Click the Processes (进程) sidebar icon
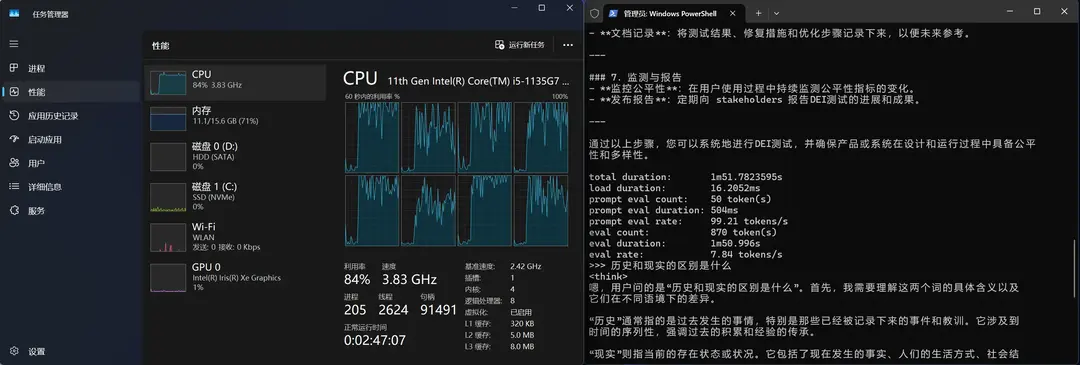 (14, 68)
